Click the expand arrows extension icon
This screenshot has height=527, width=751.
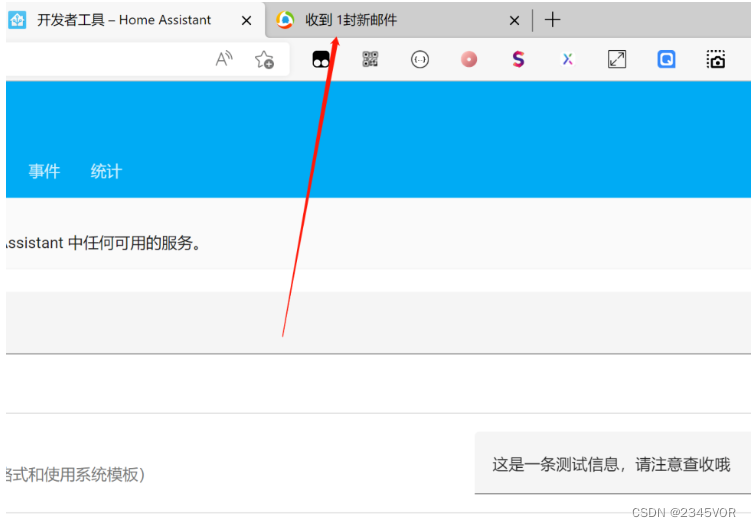617,59
